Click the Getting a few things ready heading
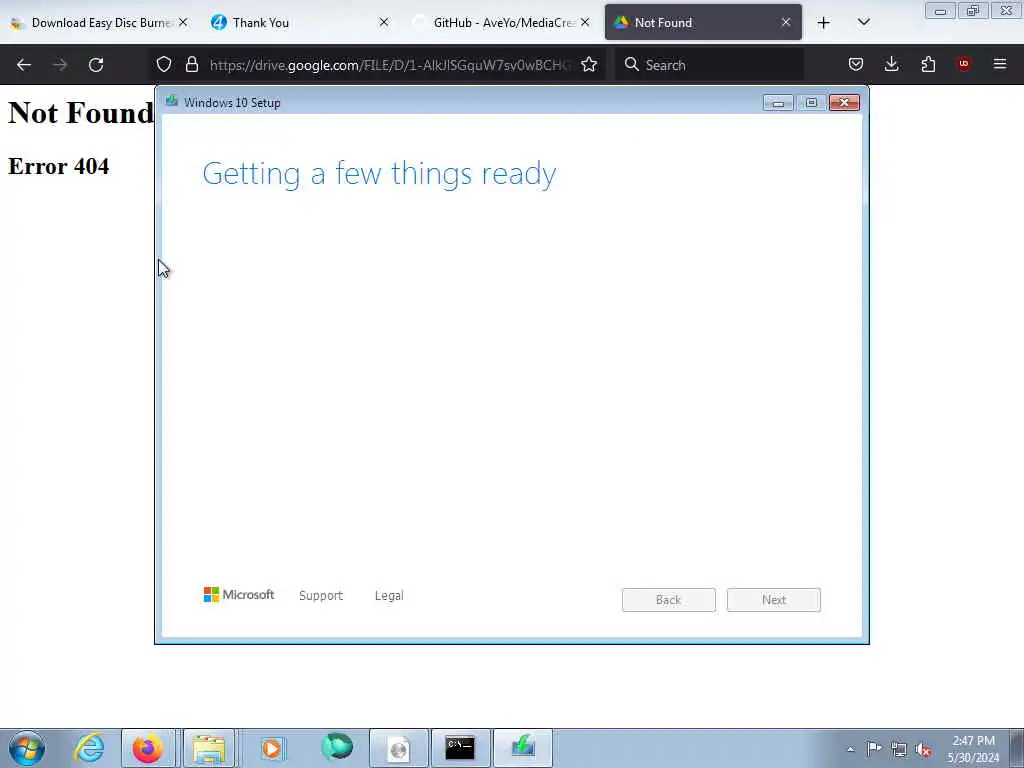The width and height of the screenshot is (1024, 768). tap(379, 174)
